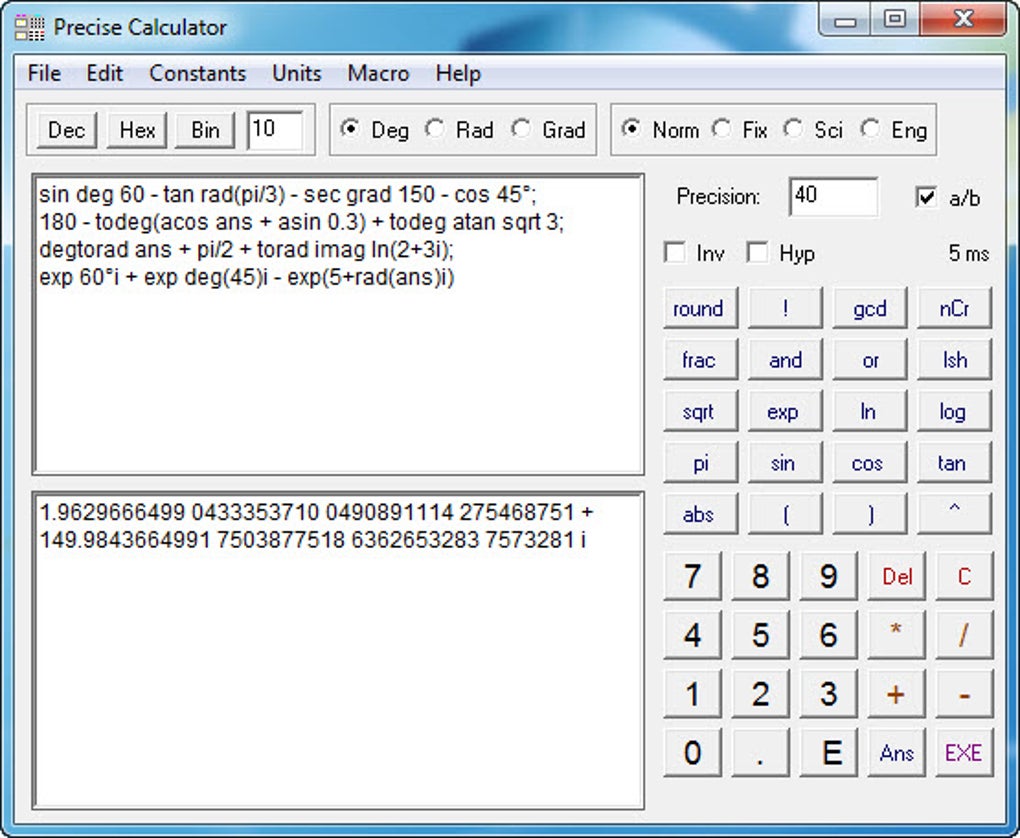This screenshot has height=838, width=1020.
Task: Select the Sci display format
Action: click(813, 129)
